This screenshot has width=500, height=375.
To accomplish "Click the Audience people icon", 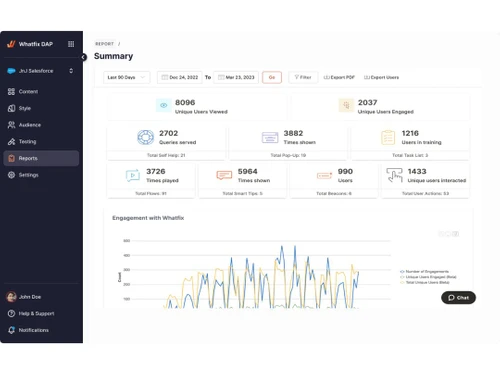I will pos(11,125).
